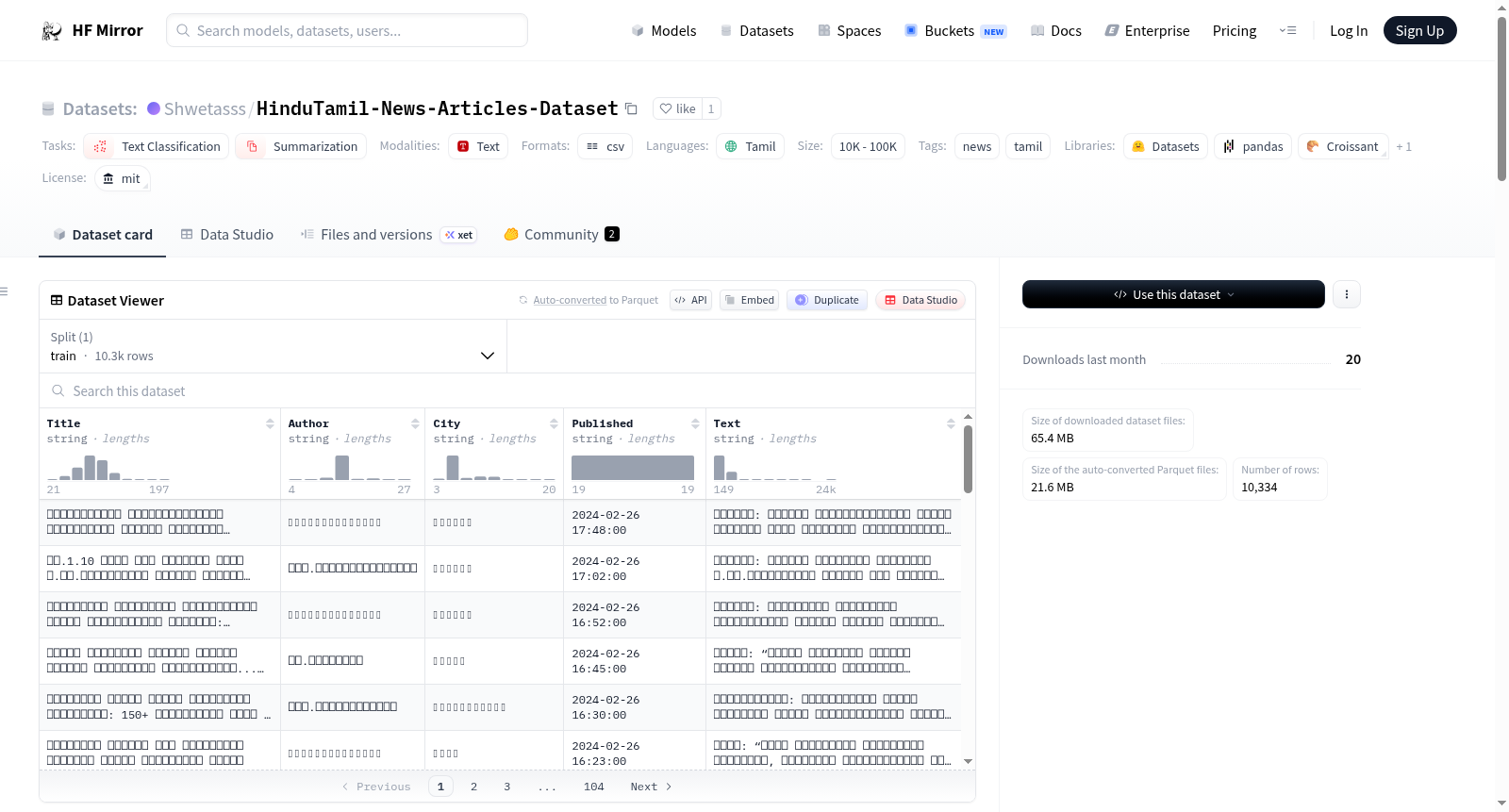Screen dimensions: 1509x812
Task: Open the Datasets library tag
Action: (x=1166, y=146)
